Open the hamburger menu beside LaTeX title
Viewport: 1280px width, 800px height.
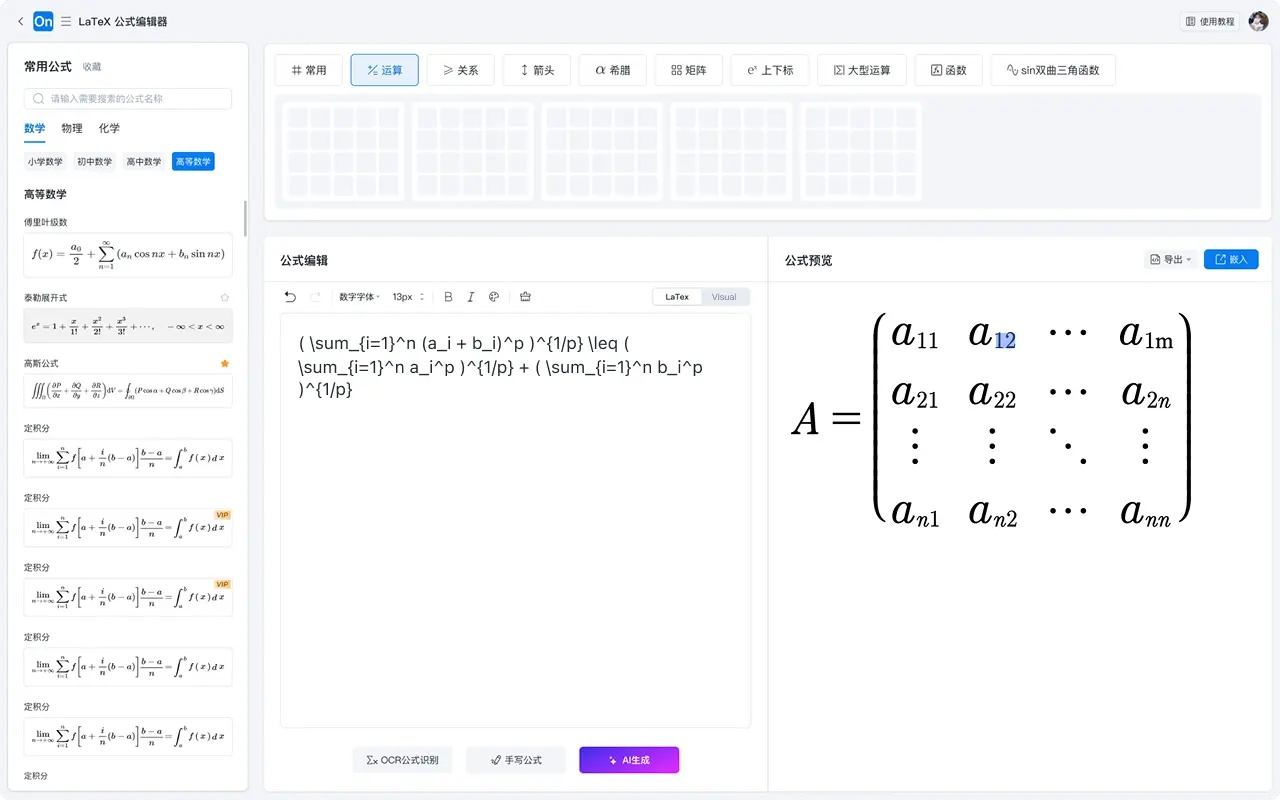66,21
